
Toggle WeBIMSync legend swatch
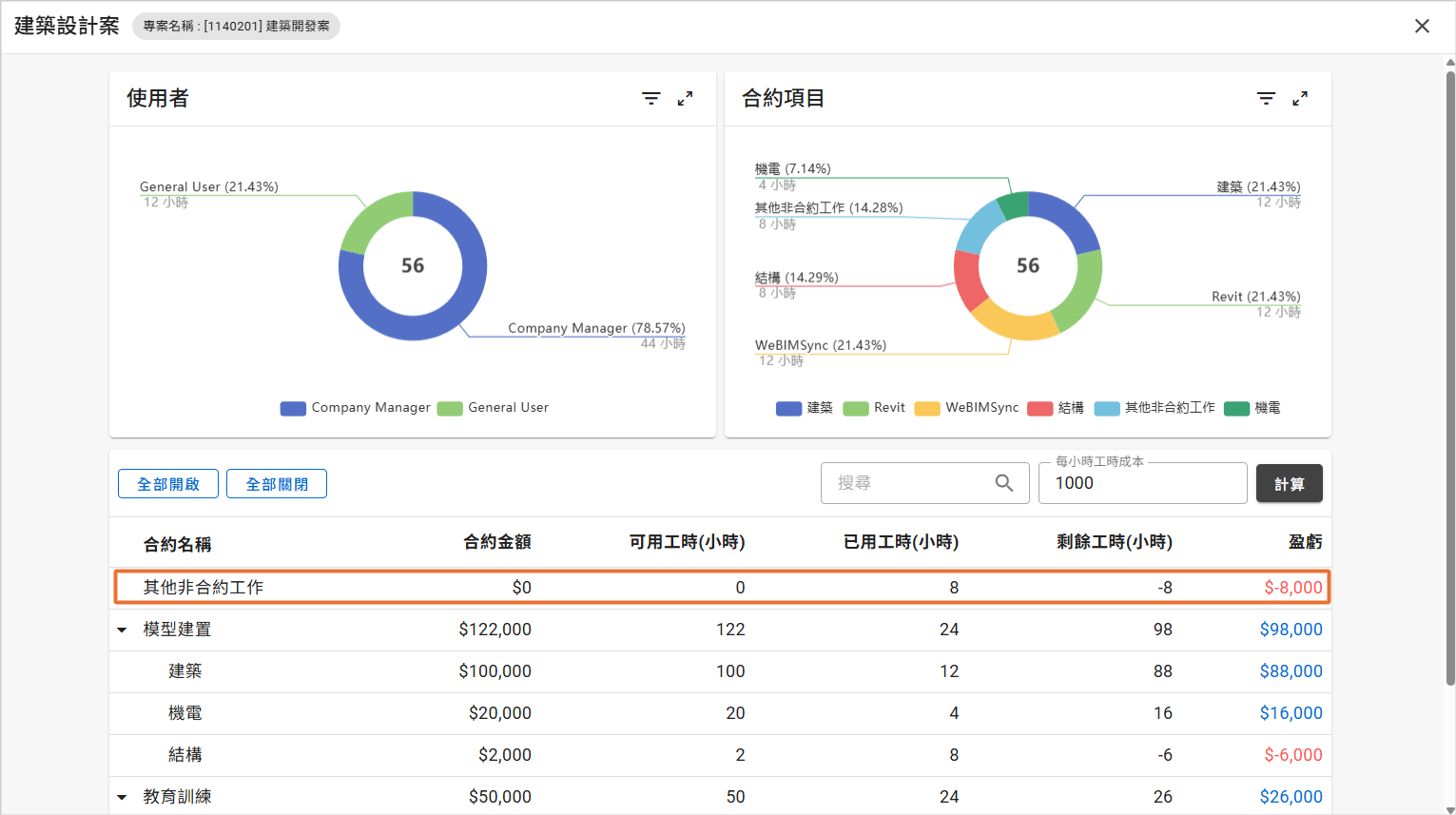(927, 408)
